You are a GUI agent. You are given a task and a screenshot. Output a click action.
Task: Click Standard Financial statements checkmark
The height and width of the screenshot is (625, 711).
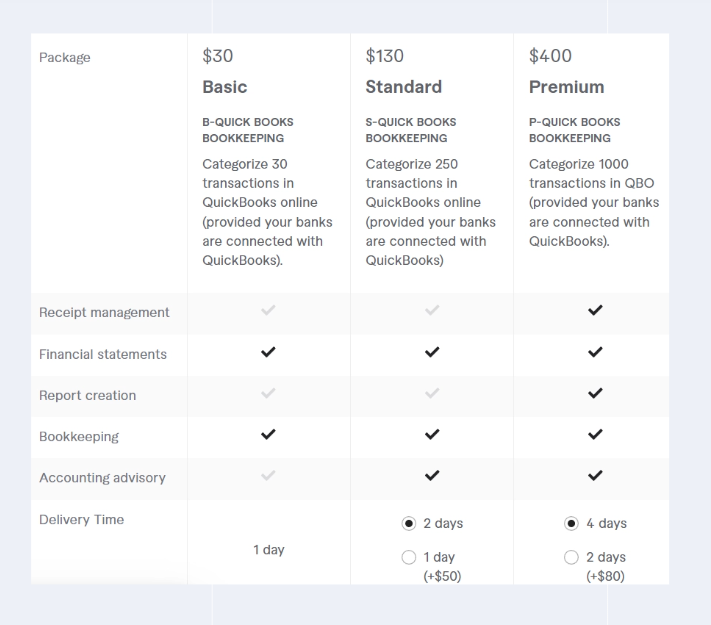point(432,352)
